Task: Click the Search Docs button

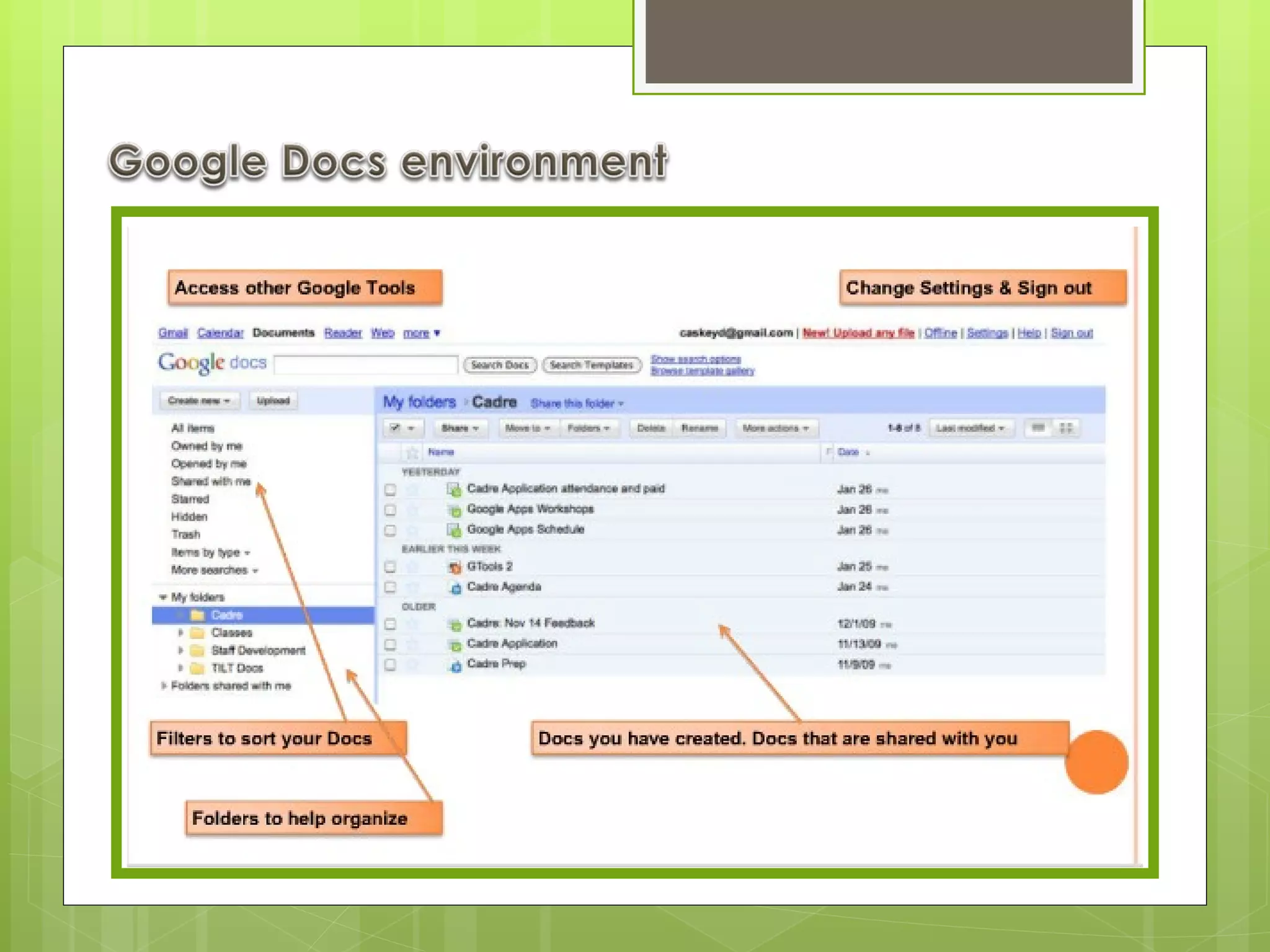Action: click(x=499, y=365)
